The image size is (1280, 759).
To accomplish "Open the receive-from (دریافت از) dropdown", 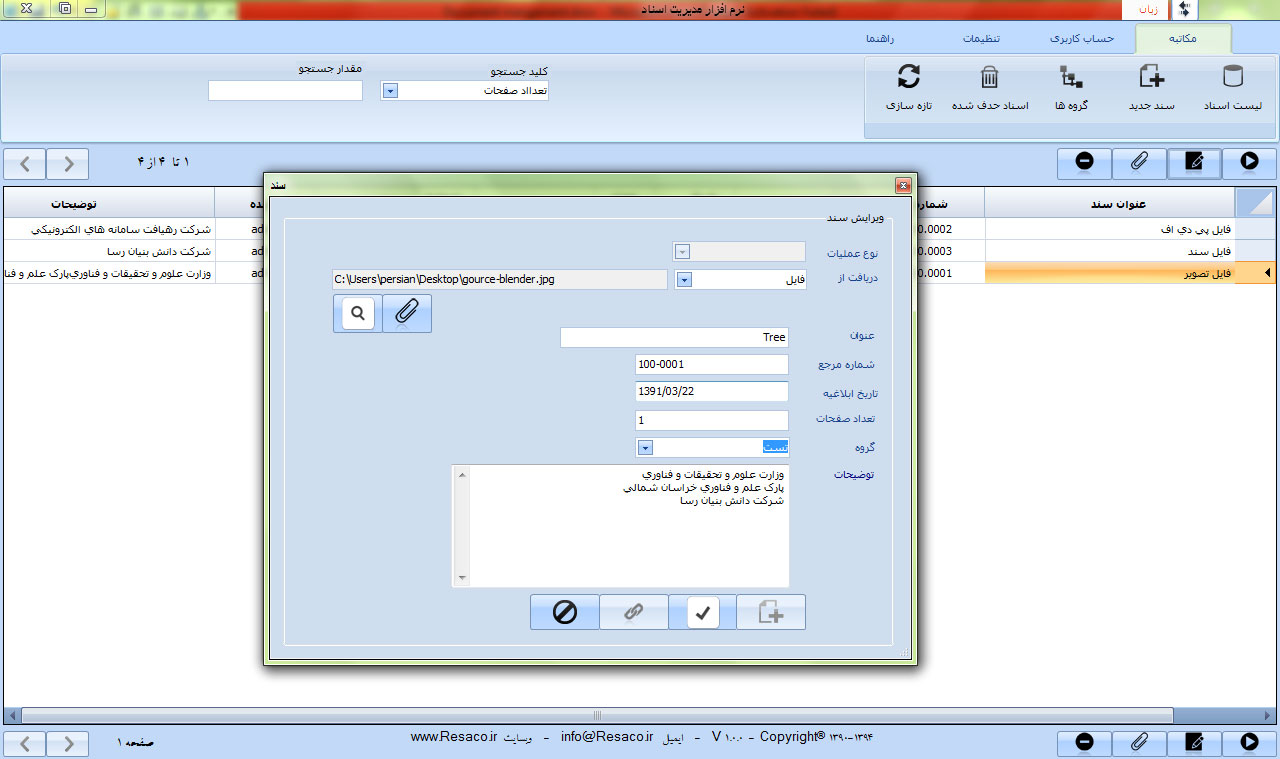I will pos(684,280).
